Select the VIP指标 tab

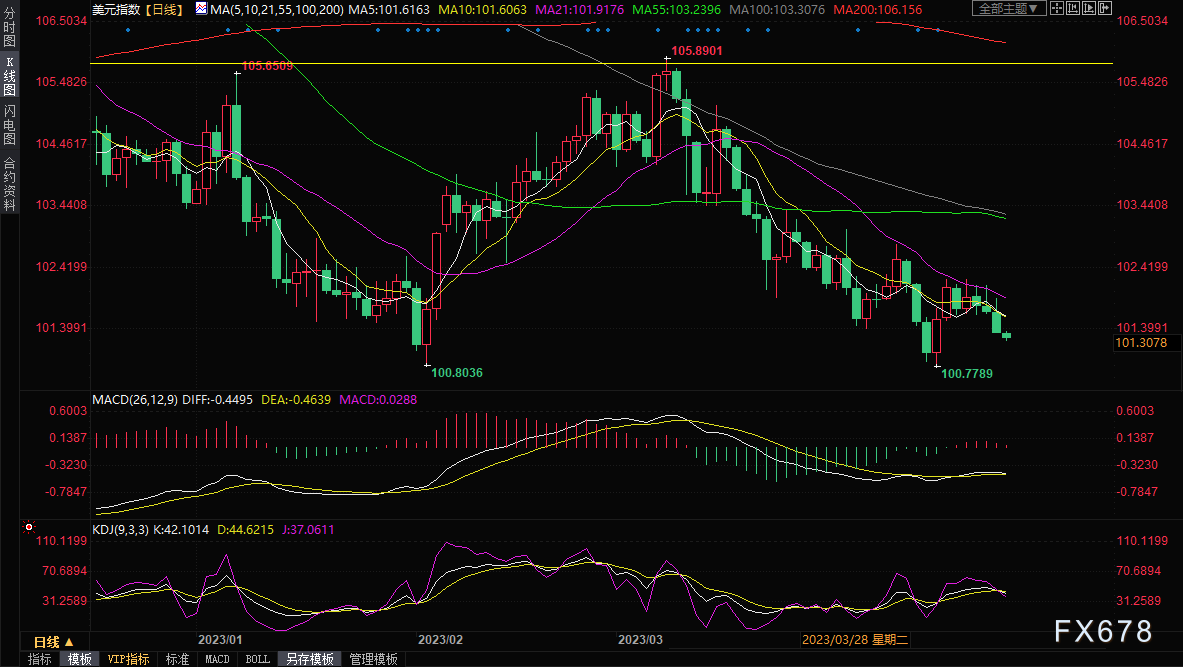pyautogui.click(x=128, y=659)
